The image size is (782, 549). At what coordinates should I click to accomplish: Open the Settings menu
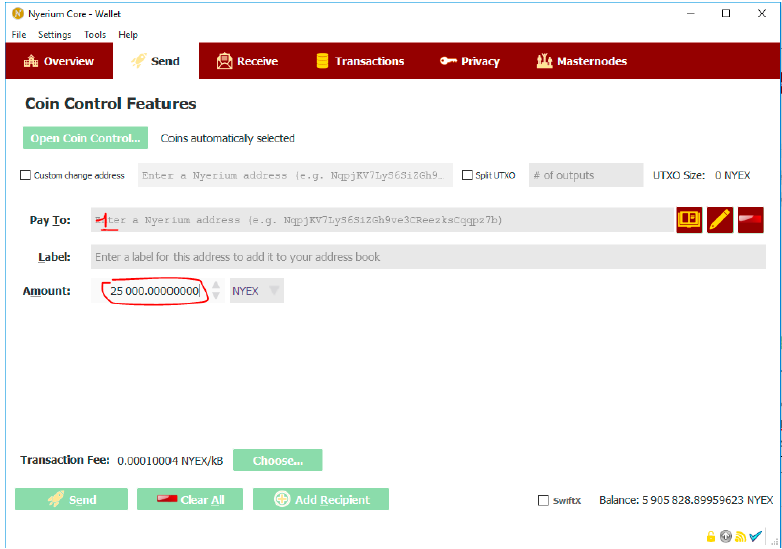click(54, 34)
